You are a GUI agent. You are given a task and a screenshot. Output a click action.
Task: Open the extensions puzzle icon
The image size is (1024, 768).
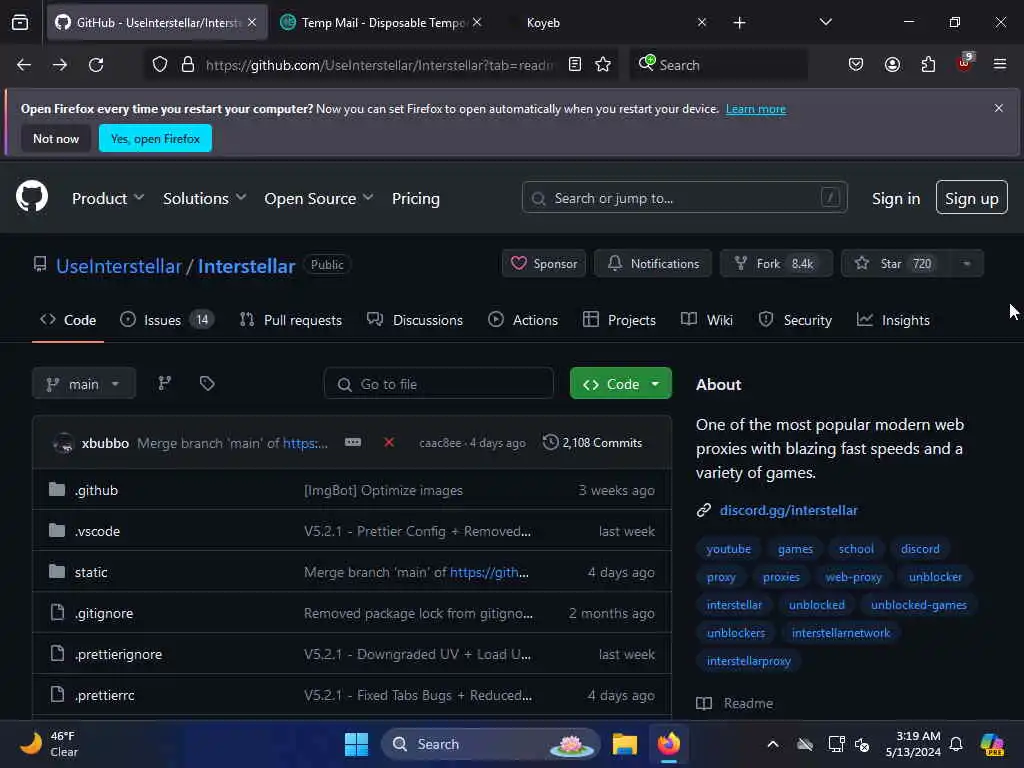point(928,64)
